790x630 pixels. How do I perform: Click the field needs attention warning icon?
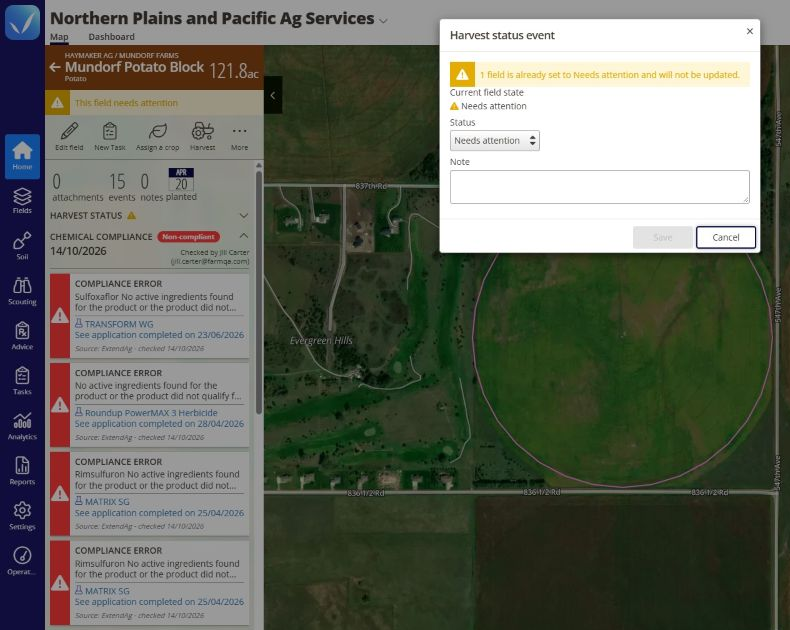(x=57, y=103)
